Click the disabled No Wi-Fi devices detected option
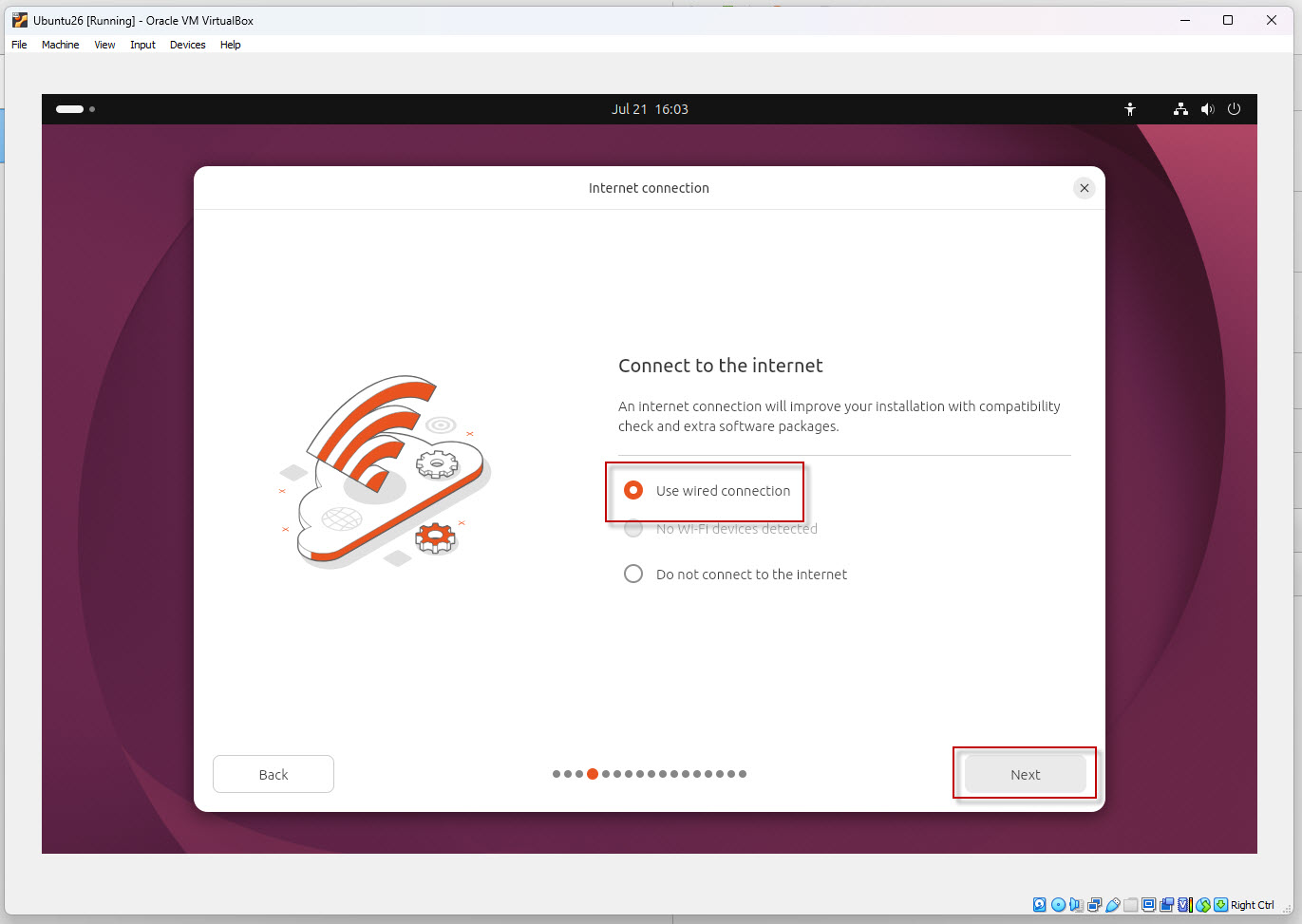Image resolution: width=1302 pixels, height=924 pixels. pos(720,529)
